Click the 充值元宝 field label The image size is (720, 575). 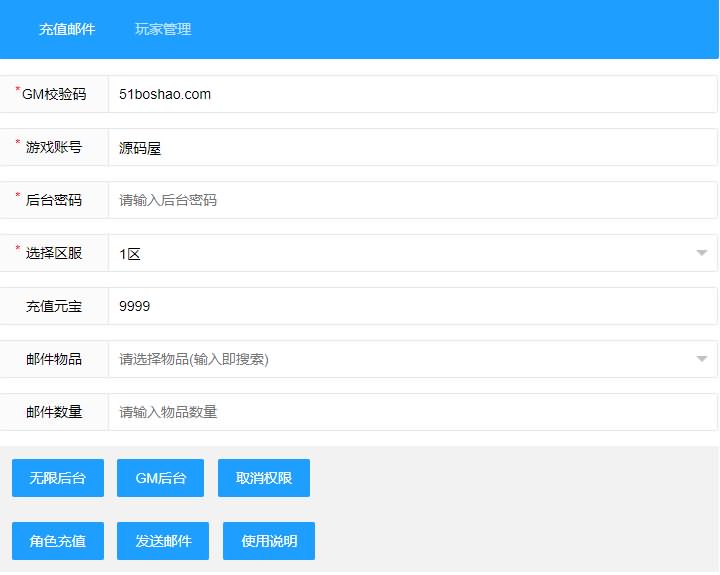point(54,306)
